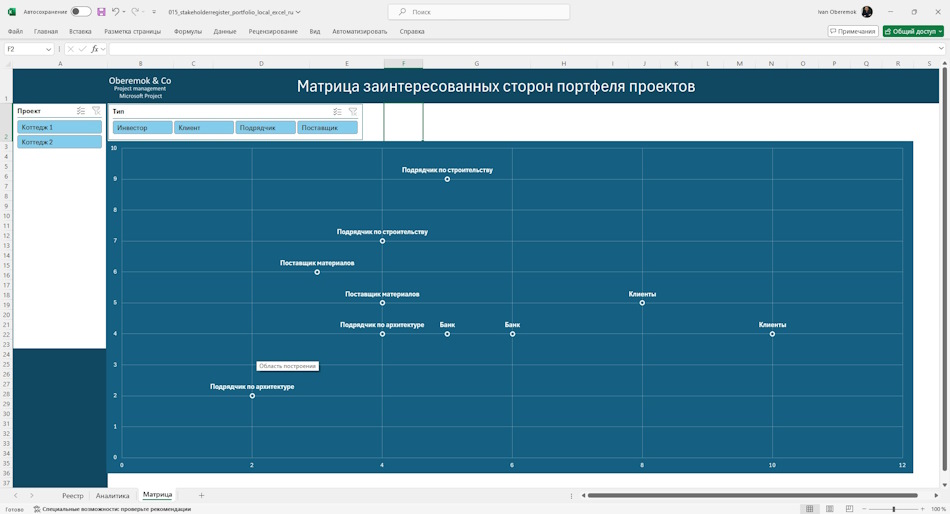Open the Формулы ribbon tab
This screenshot has height=514, width=950.
[x=188, y=32]
